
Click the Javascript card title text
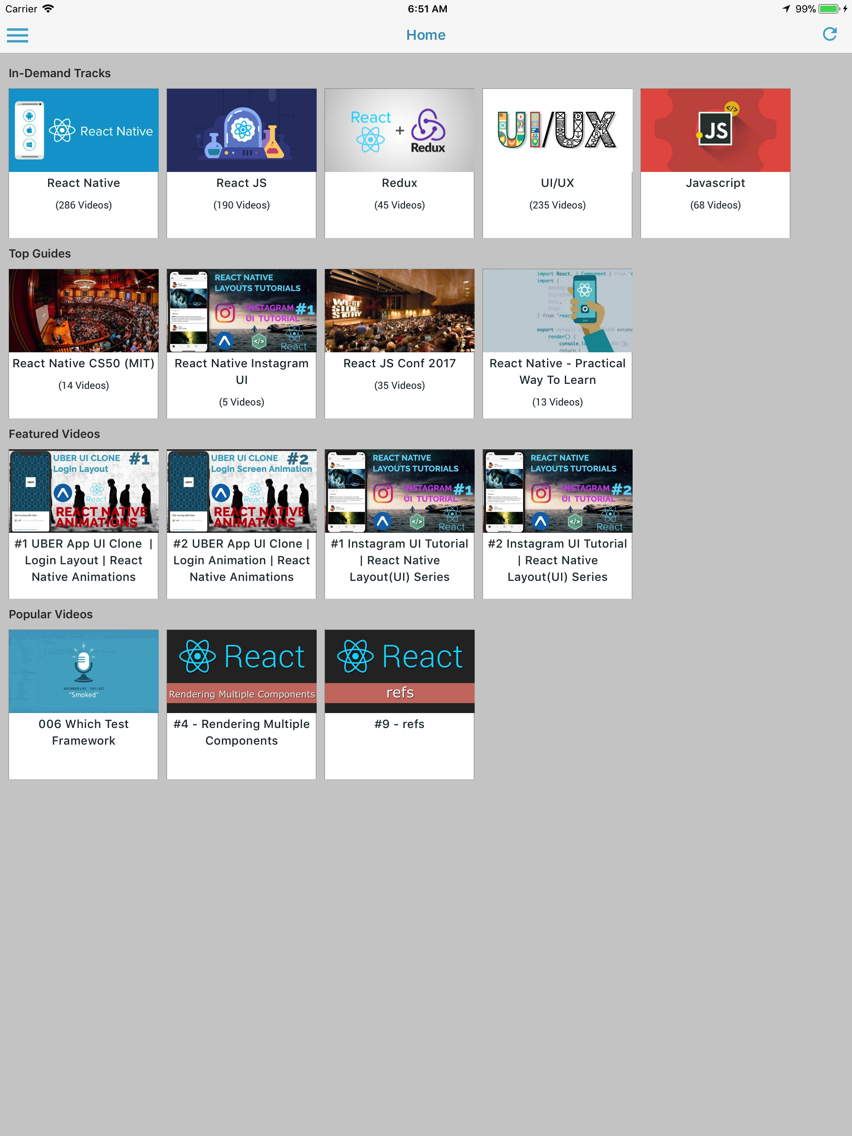715,183
